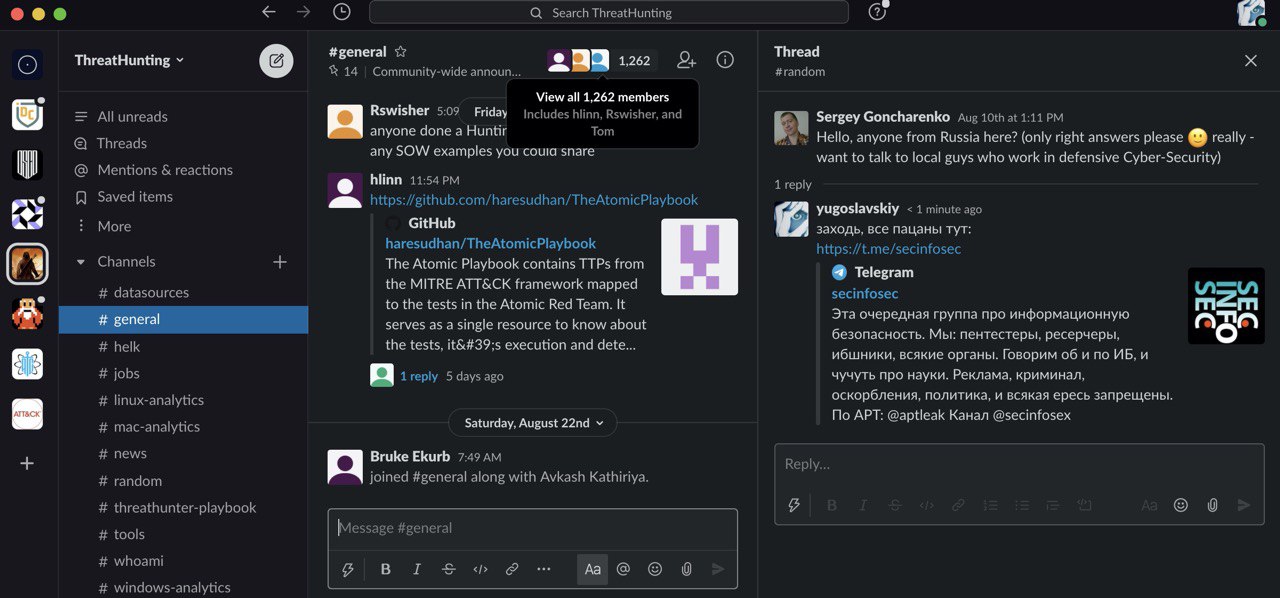
Task: Click the Message #general input field
Action: click(533, 528)
